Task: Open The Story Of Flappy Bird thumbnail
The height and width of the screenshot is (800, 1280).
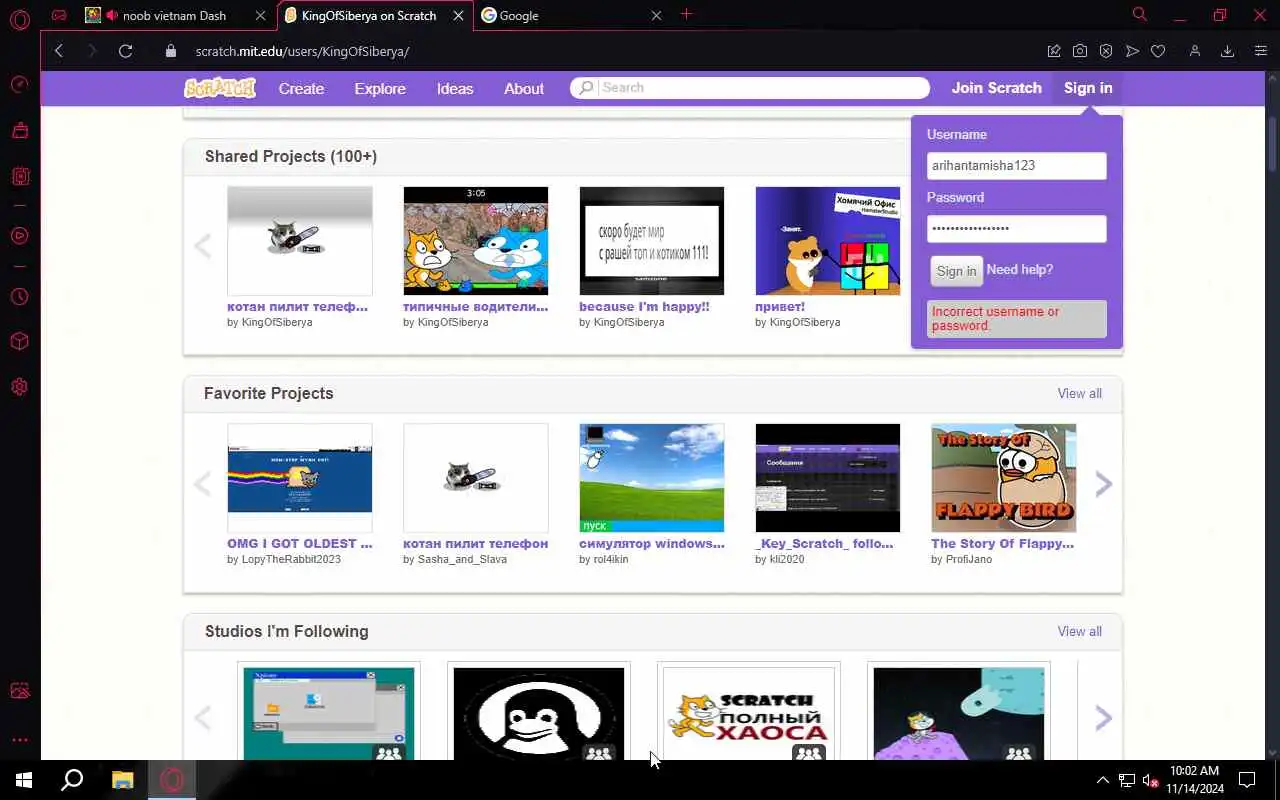Action: [x=1004, y=478]
